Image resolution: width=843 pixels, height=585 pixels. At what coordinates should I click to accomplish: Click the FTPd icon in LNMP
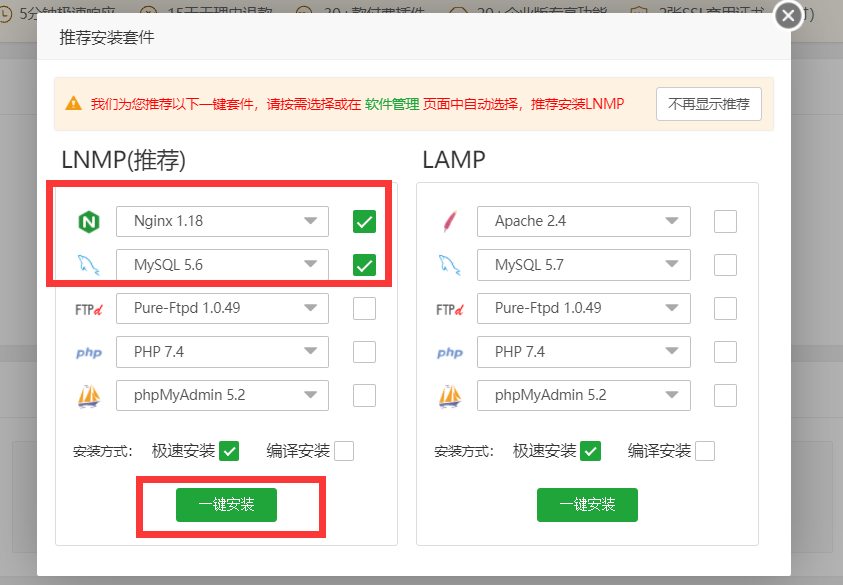[89, 309]
